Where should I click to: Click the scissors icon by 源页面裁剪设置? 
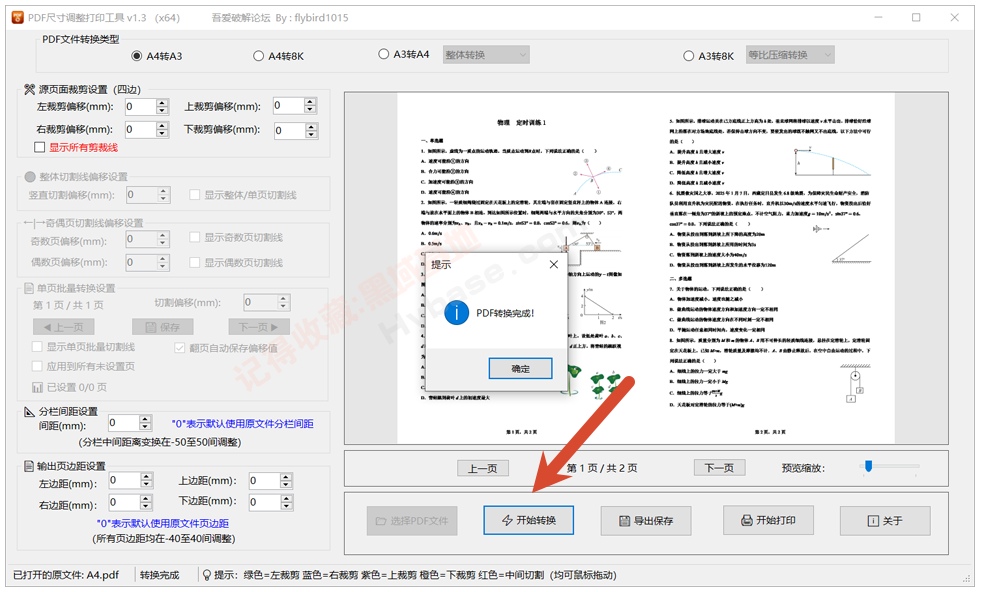coord(29,89)
